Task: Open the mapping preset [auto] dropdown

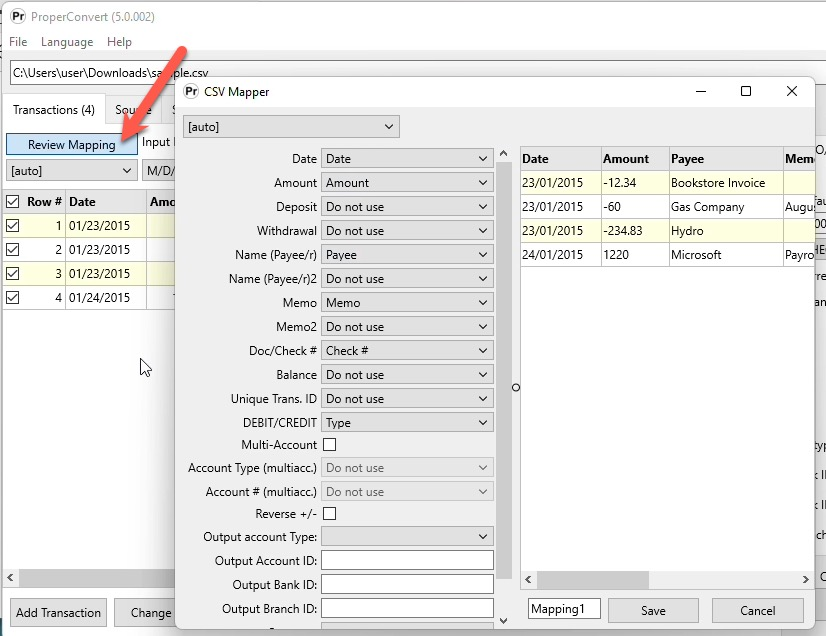Action: (290, 126)
